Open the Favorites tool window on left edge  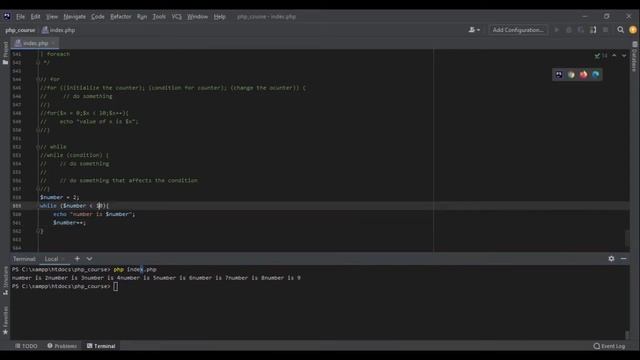(5, 321)
